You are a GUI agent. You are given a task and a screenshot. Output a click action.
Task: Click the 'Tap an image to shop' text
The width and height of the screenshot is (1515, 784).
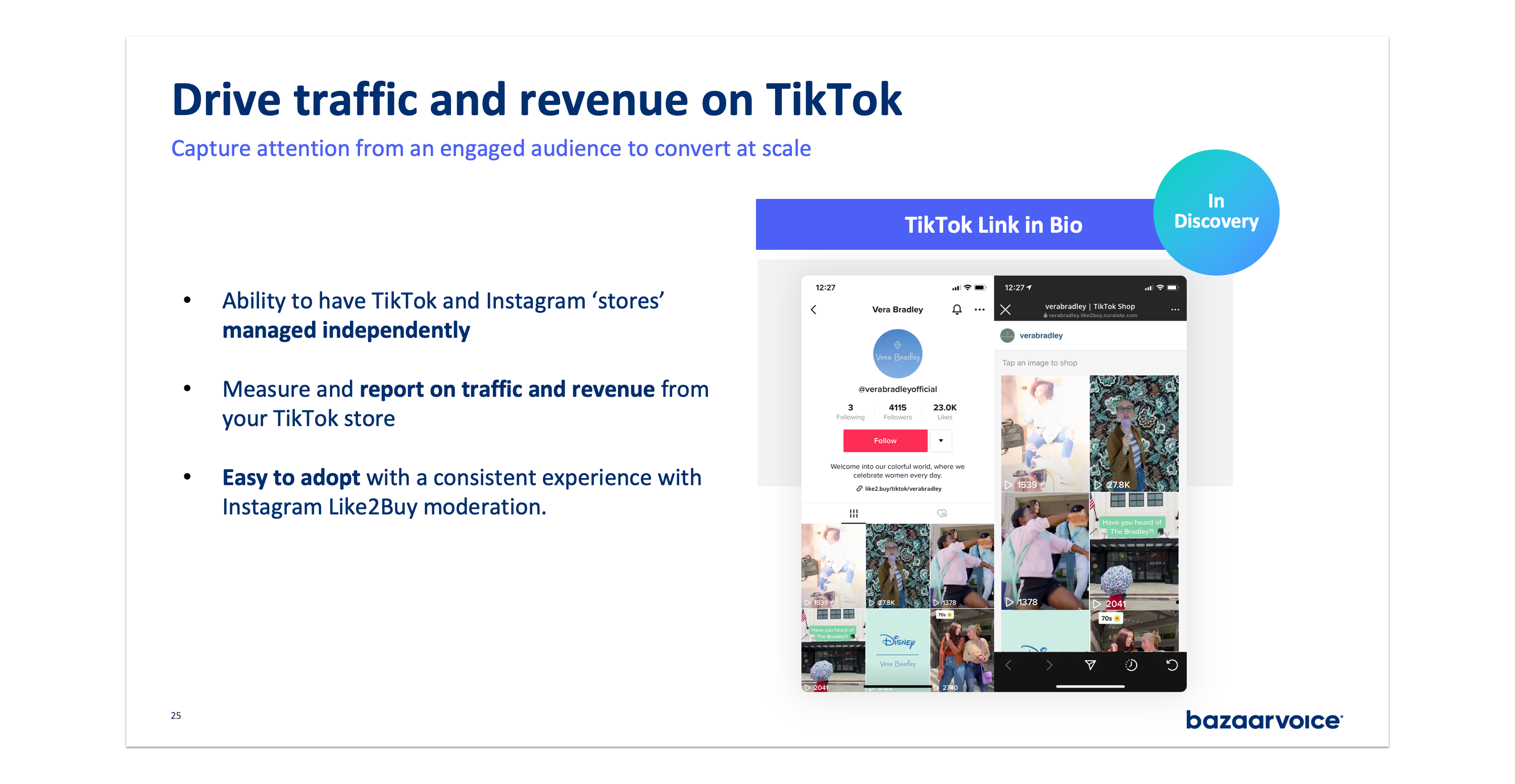pyautogui.click(x=1039, y=362)
